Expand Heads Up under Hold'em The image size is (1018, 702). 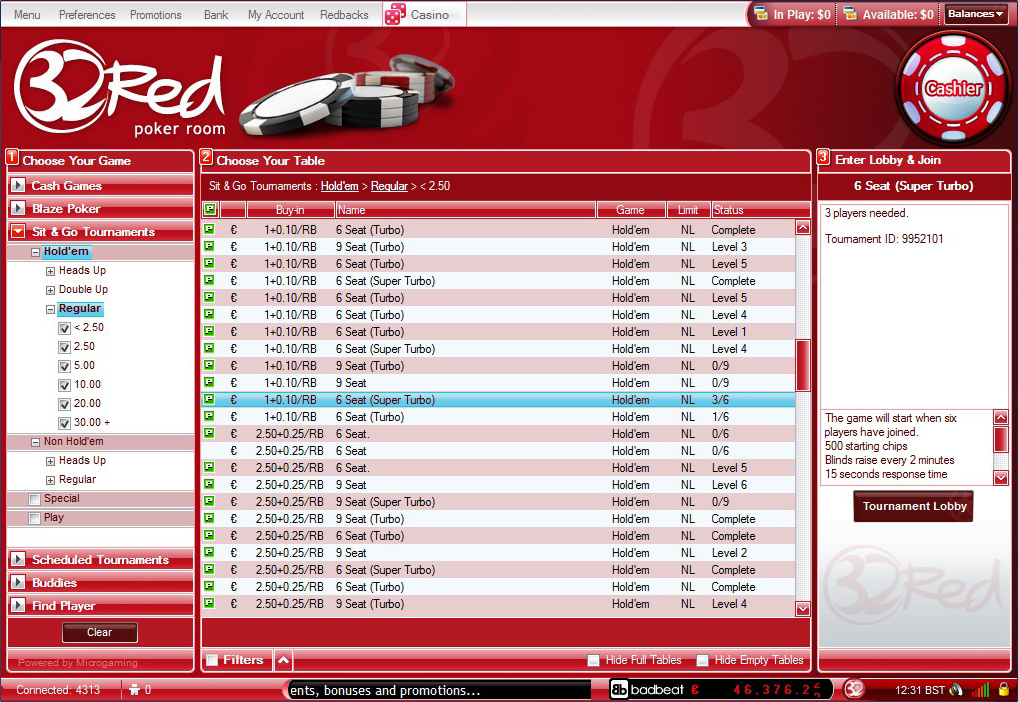pos(50,271)
